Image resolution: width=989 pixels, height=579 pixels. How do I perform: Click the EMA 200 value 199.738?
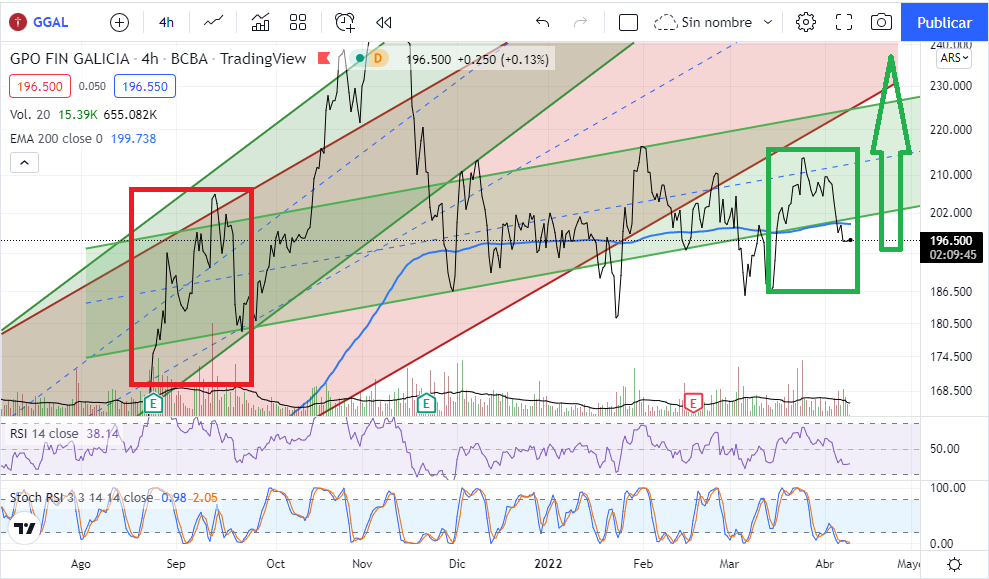pyautogui.click(x=134, y=139)
